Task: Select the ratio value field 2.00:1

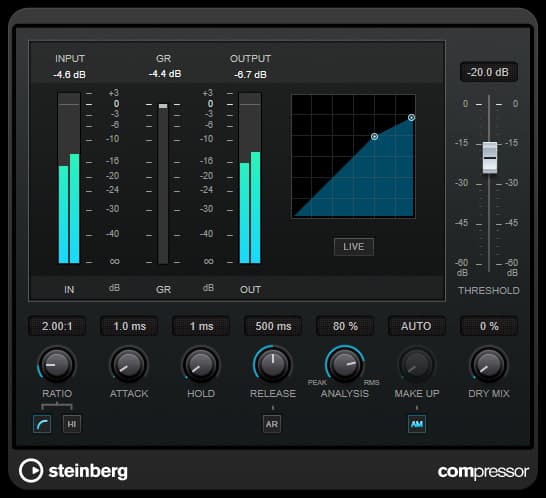Action: [57, 326]
